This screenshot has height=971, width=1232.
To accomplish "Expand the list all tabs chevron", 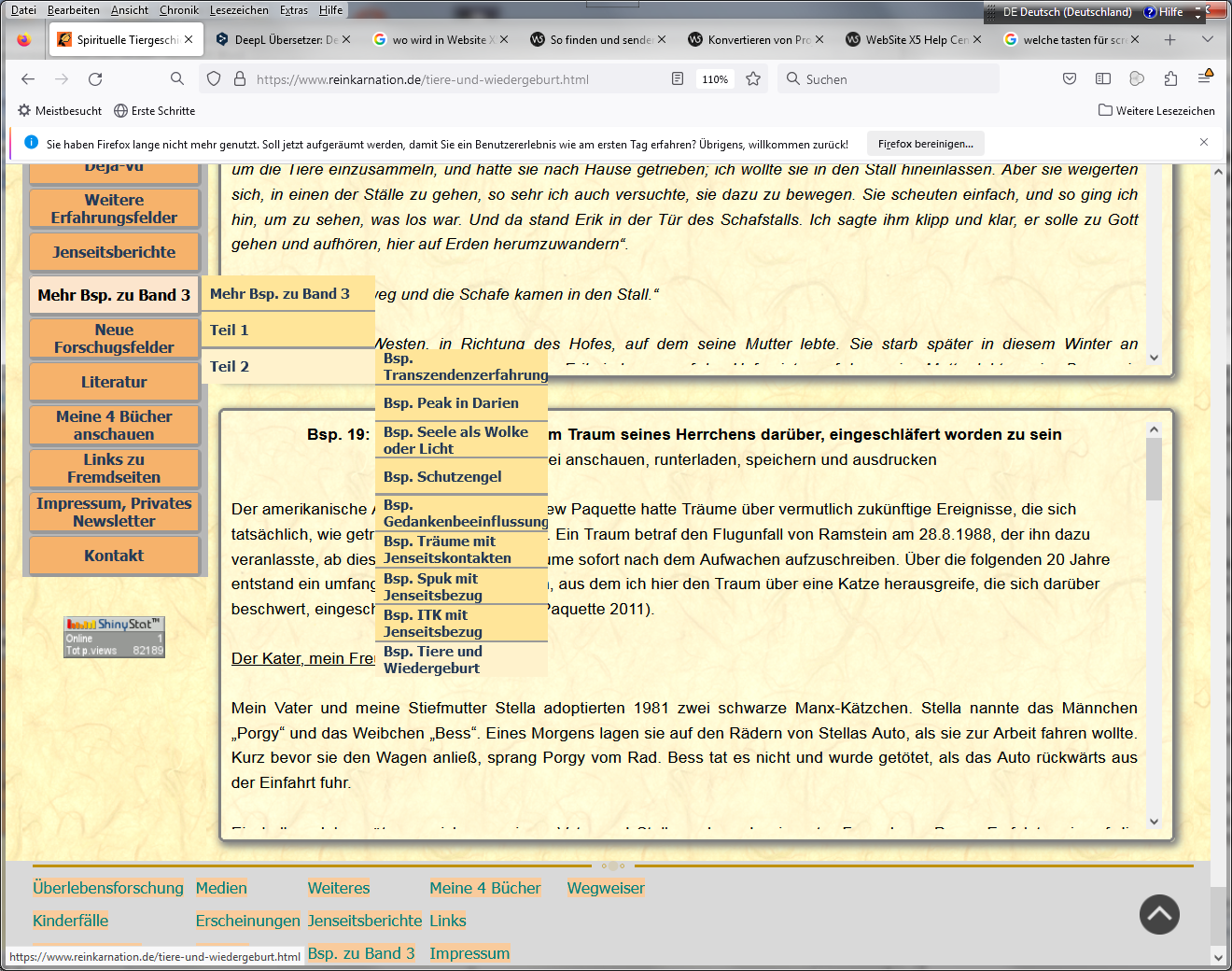I will (x=1208, y=39).
